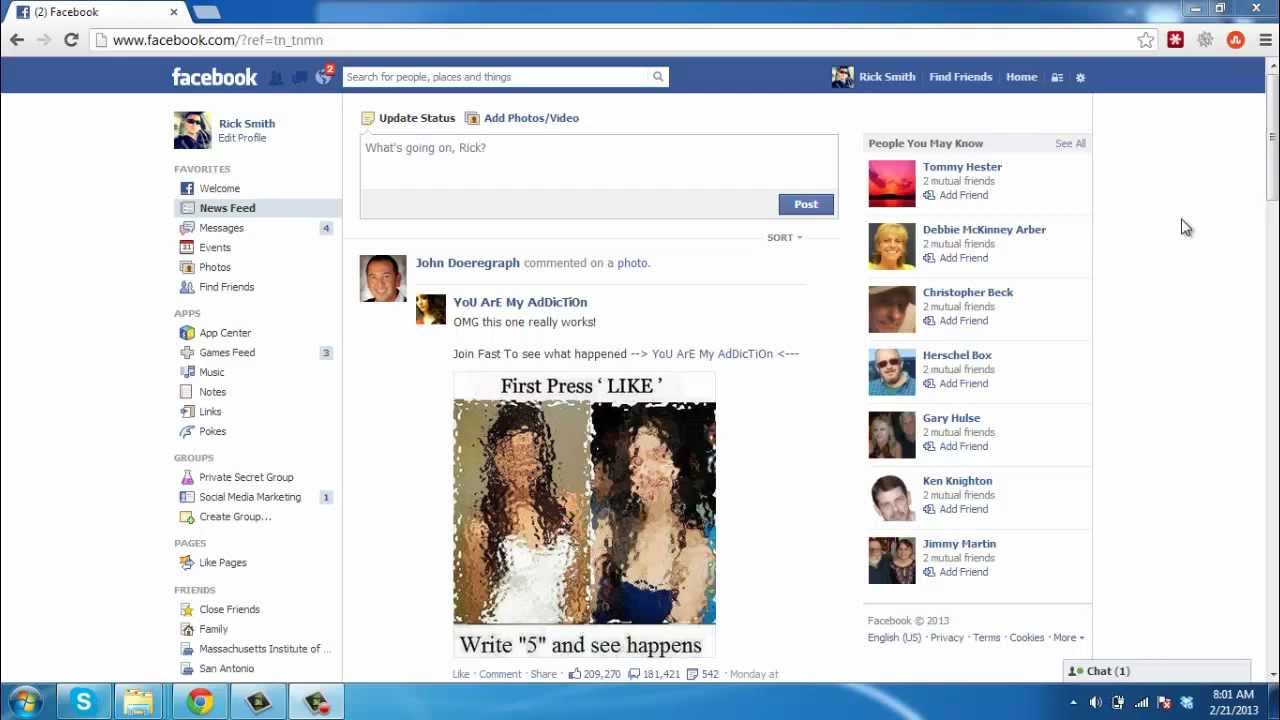The image size is (1280, 720).
Task: Click Share under the post
Action: click(x=543, y=674)
